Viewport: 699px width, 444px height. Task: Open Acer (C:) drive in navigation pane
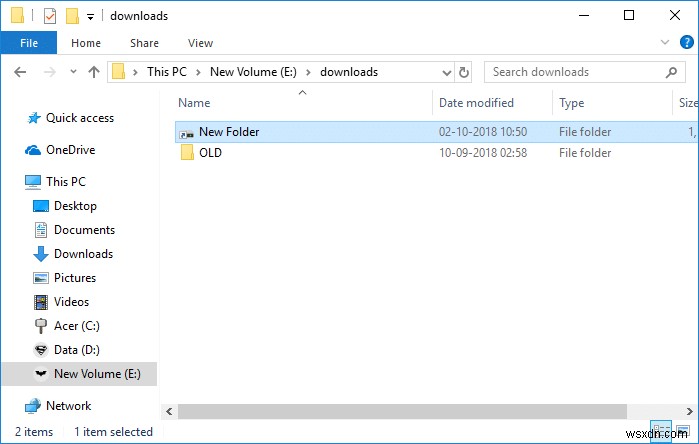pyautogui.click(x=77, y=326)
